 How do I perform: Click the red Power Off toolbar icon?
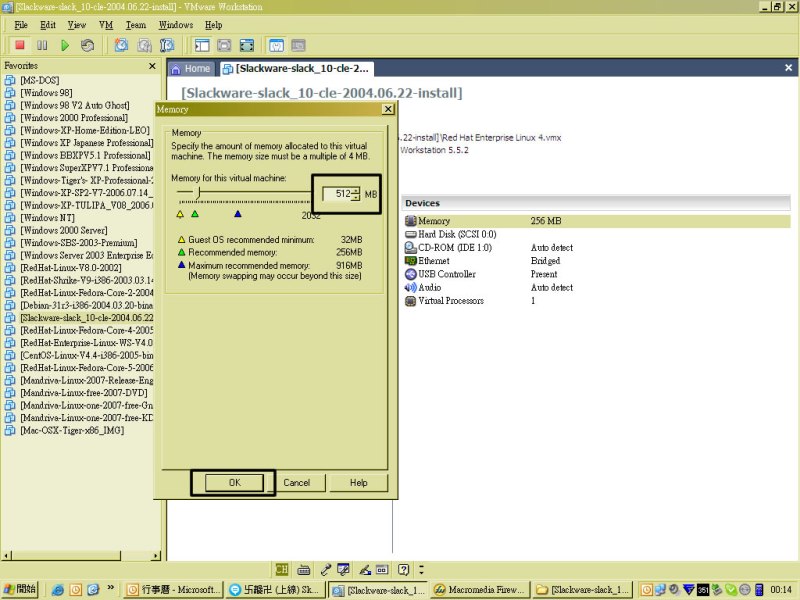tap(19, 45)
